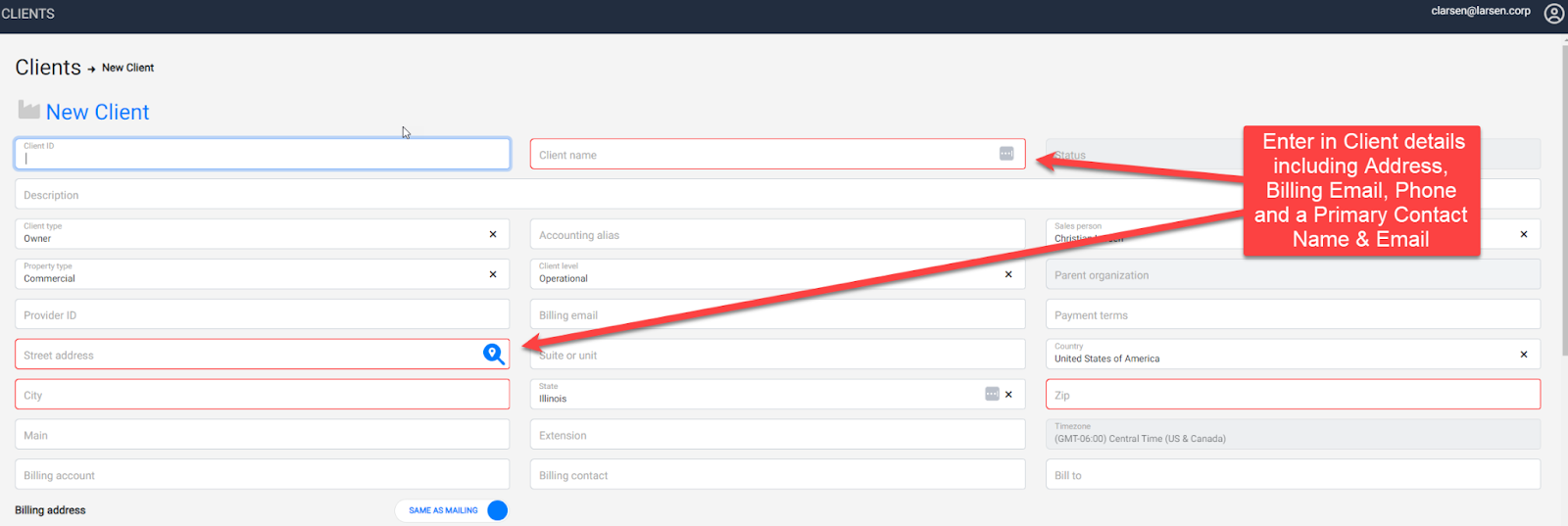This screenshot has height=526, width=1568.
Task: Toggle the Same As Mailing switch
Action: pyautogui.click(x=497, y=510)
